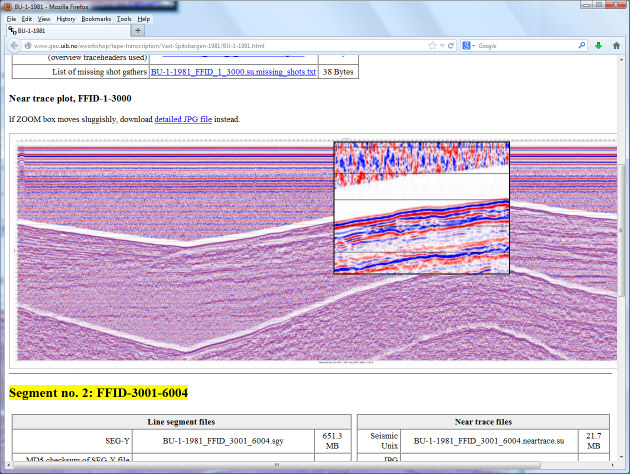Click the browser back arrow button
The image size is (630, 474).
[x=13, y=46]
